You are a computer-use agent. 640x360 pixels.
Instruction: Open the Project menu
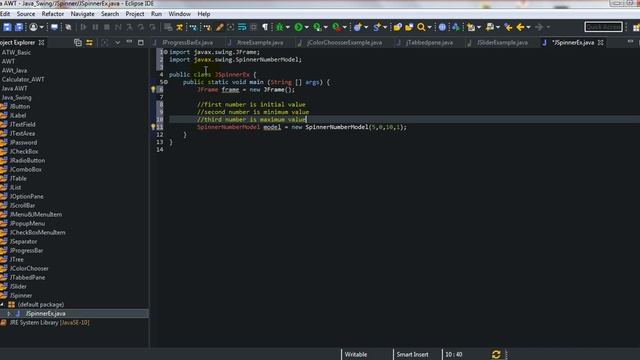point(135,14)
